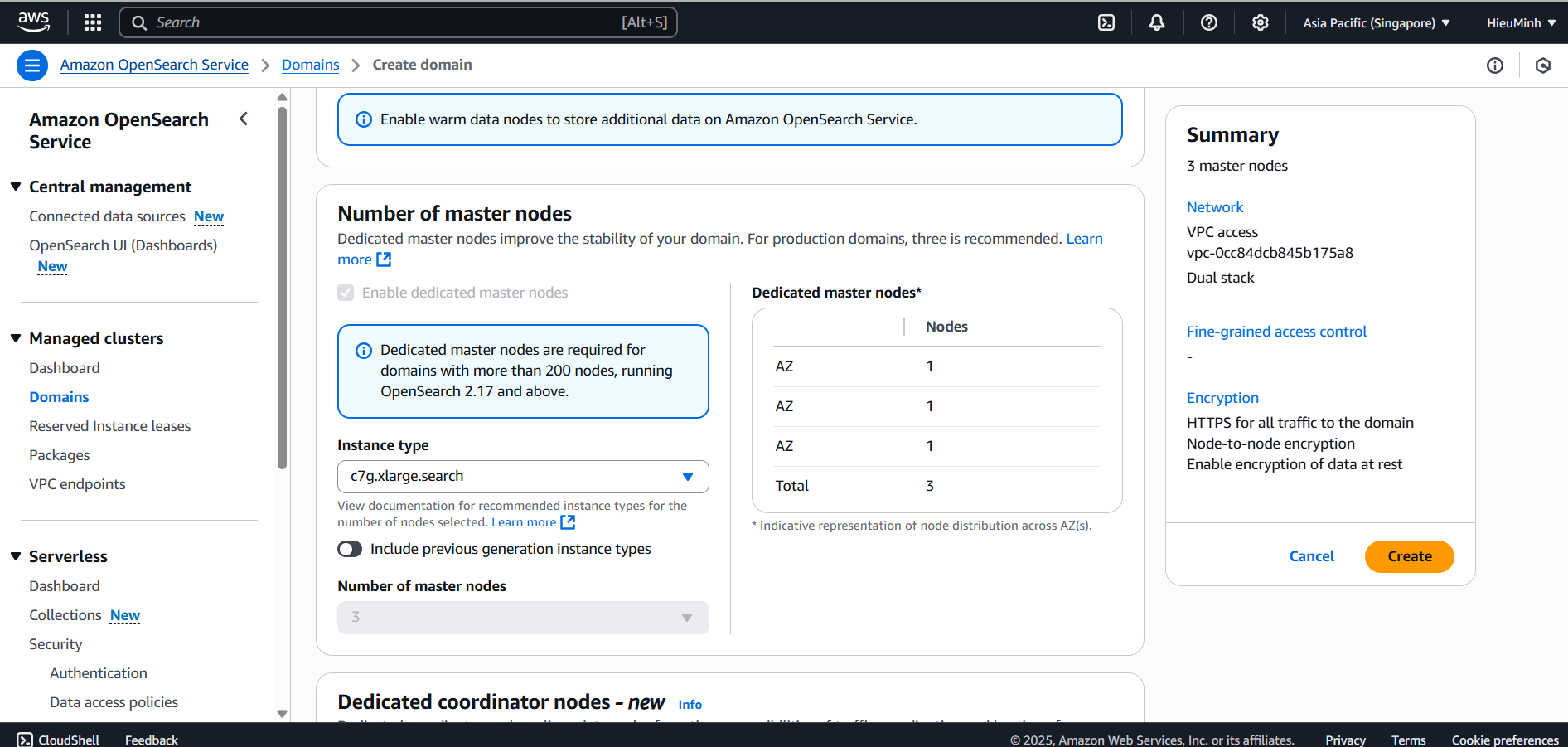Collapse the OpenSearch Service sidebar arrow
This screenshot has width=1568, height=747.
(244, 119)
